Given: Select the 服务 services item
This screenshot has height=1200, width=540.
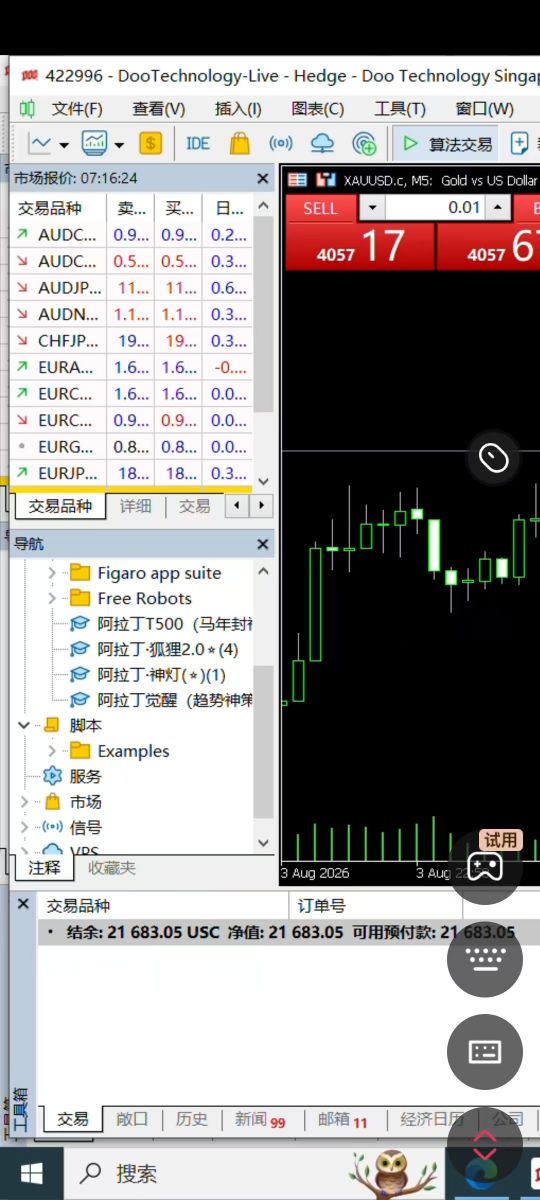Looking at the screenshot, I should 71,776.
